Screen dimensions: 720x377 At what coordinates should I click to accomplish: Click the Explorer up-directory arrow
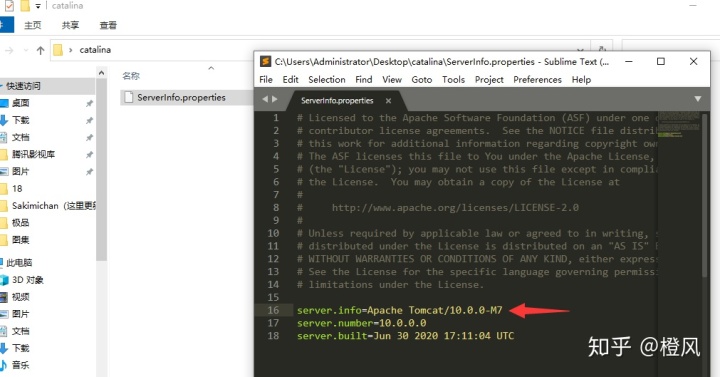[x=40, y=50]
